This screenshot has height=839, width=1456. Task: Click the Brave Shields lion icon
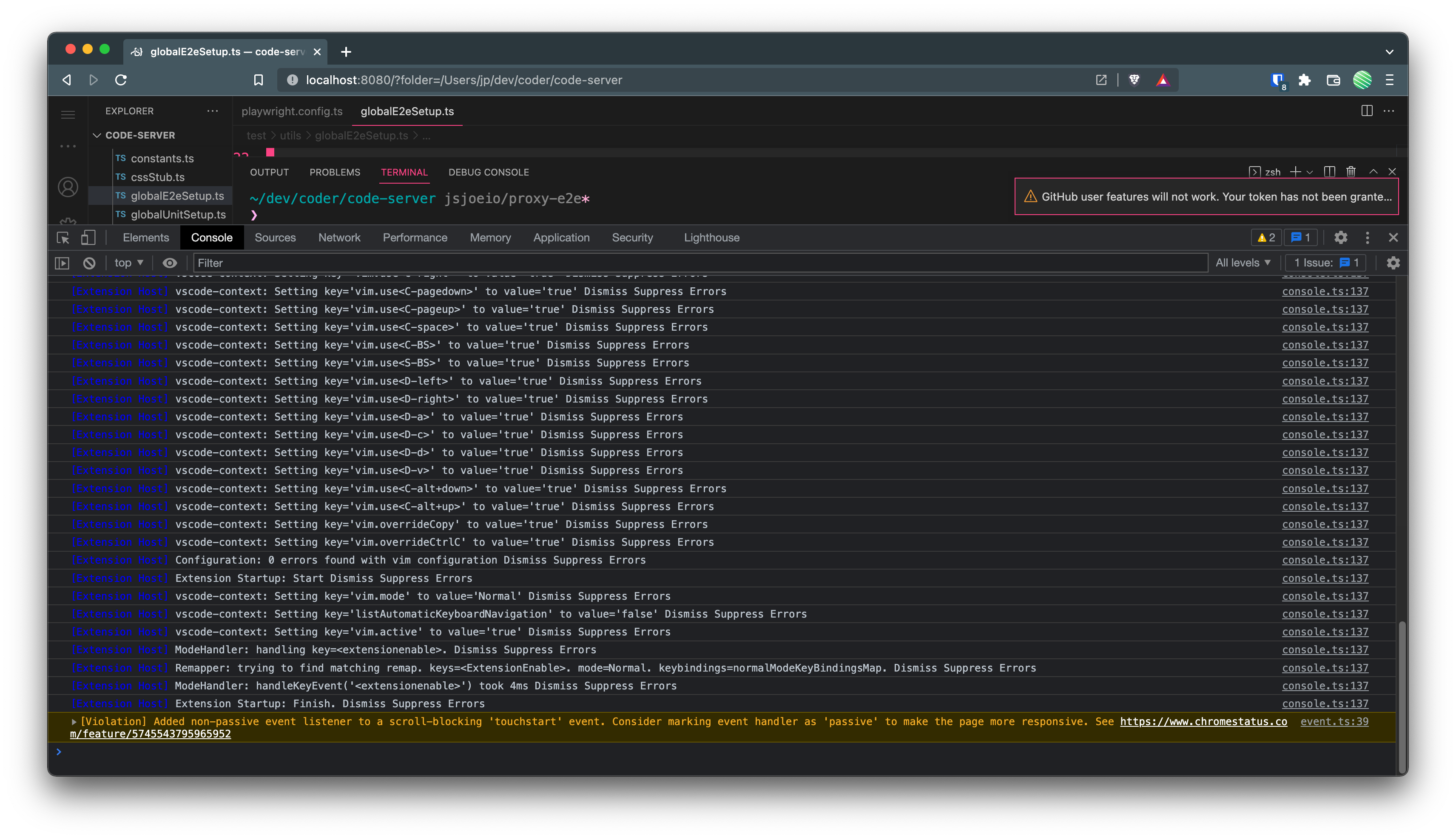pyautogui.click(x=1135, y=80)
